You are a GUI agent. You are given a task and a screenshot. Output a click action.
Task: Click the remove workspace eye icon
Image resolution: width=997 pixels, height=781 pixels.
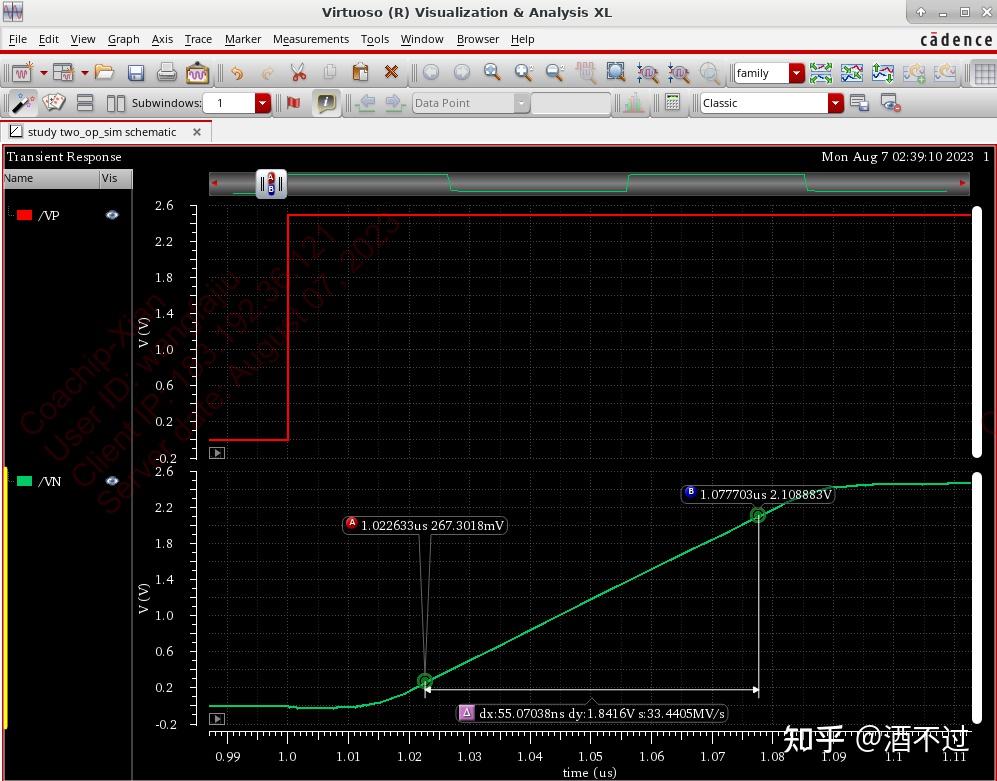890,102
